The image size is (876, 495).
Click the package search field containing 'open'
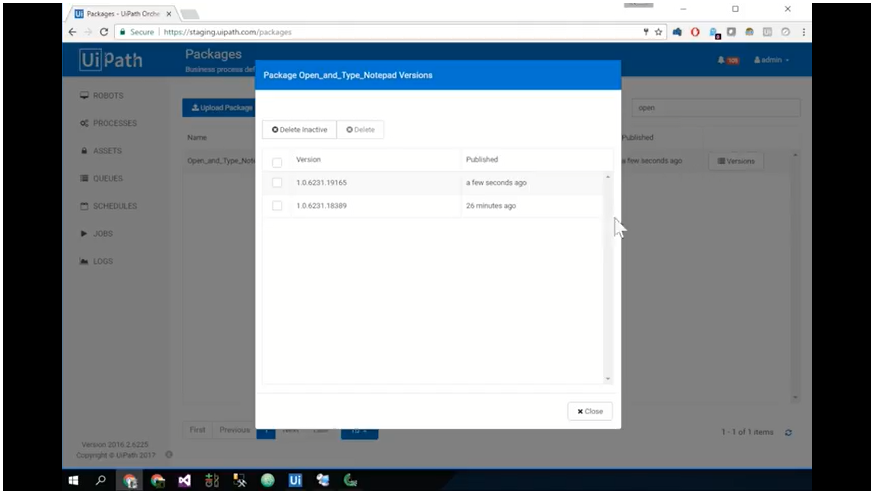[716, 108]
